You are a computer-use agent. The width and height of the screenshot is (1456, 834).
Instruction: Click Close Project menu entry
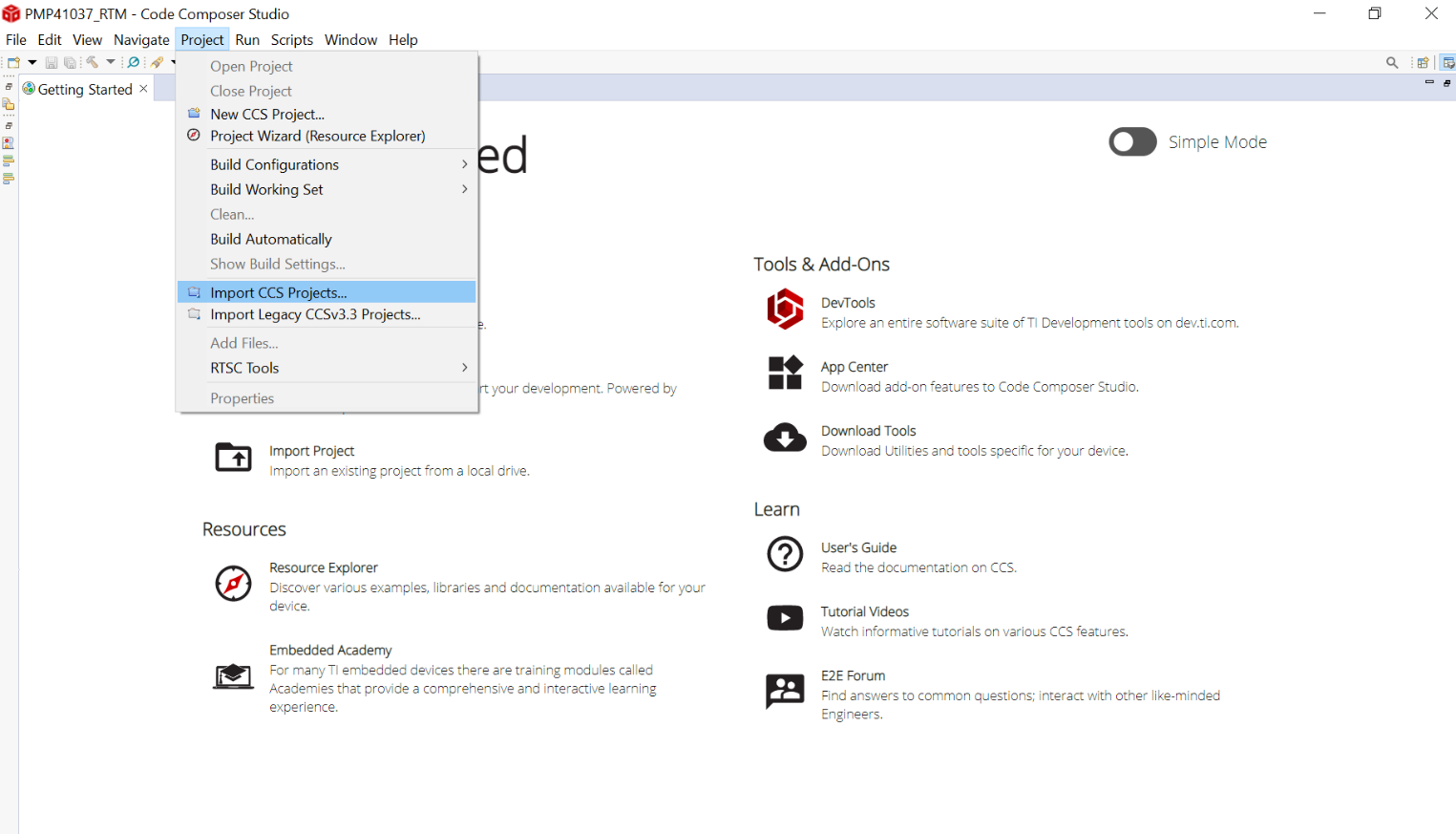pyautogui.click(x=327, y=91)
